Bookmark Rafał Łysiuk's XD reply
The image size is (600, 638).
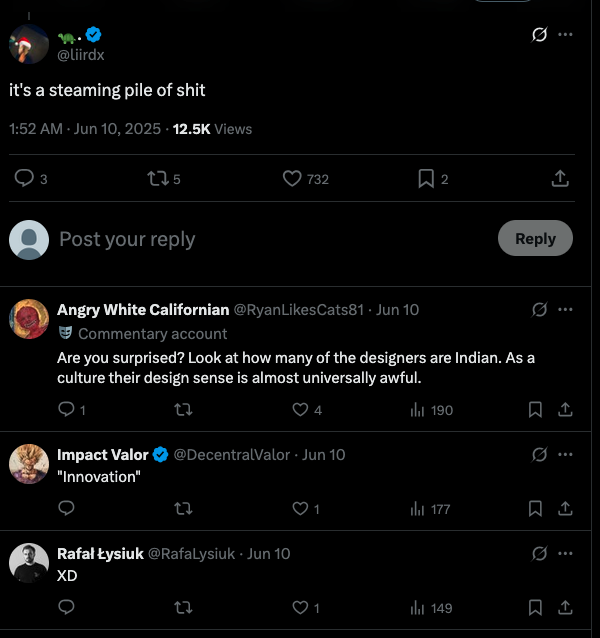[x=535, y=607]
